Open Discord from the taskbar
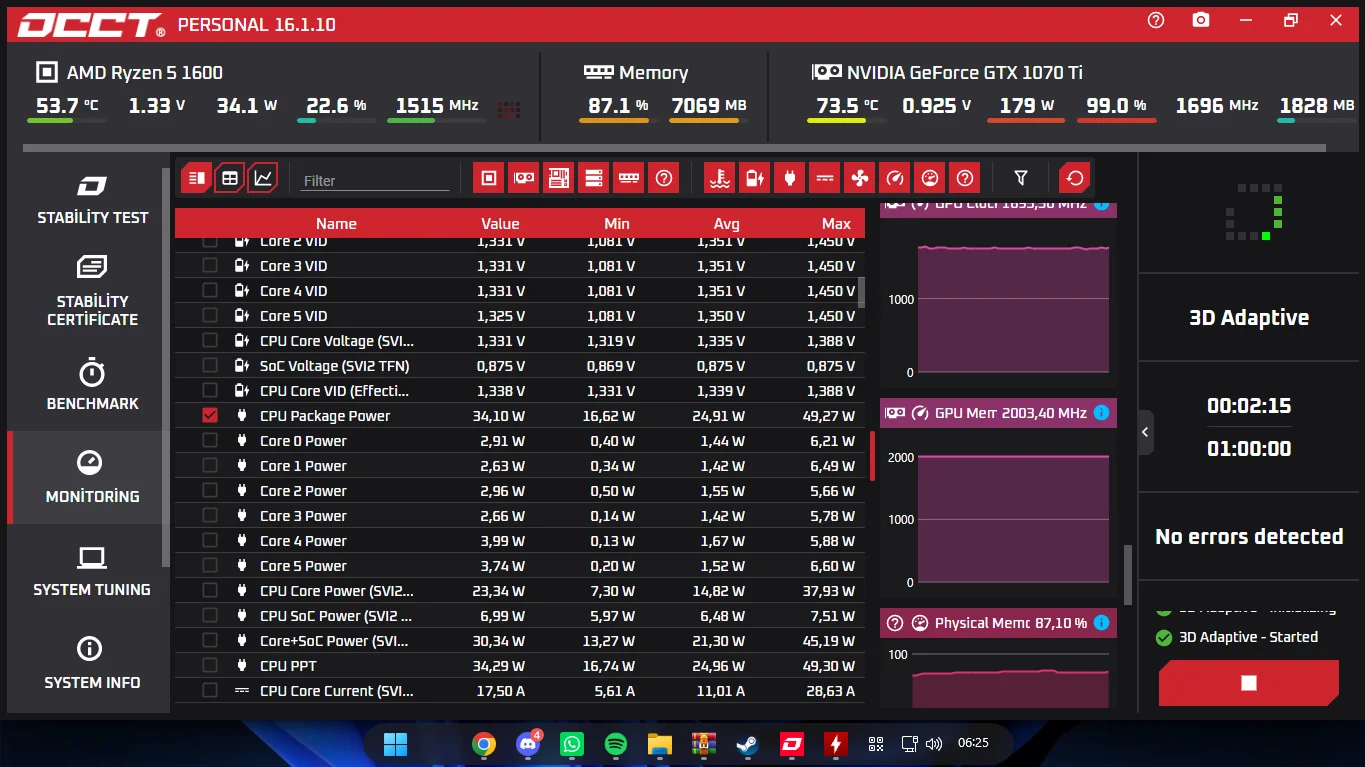Image resolution: width=1365 pixels, height=767 pixels. (528, 744)
